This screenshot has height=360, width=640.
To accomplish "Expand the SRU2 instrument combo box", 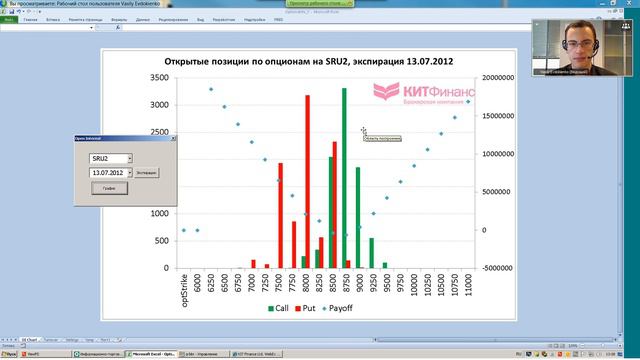I will pos(130,158).
